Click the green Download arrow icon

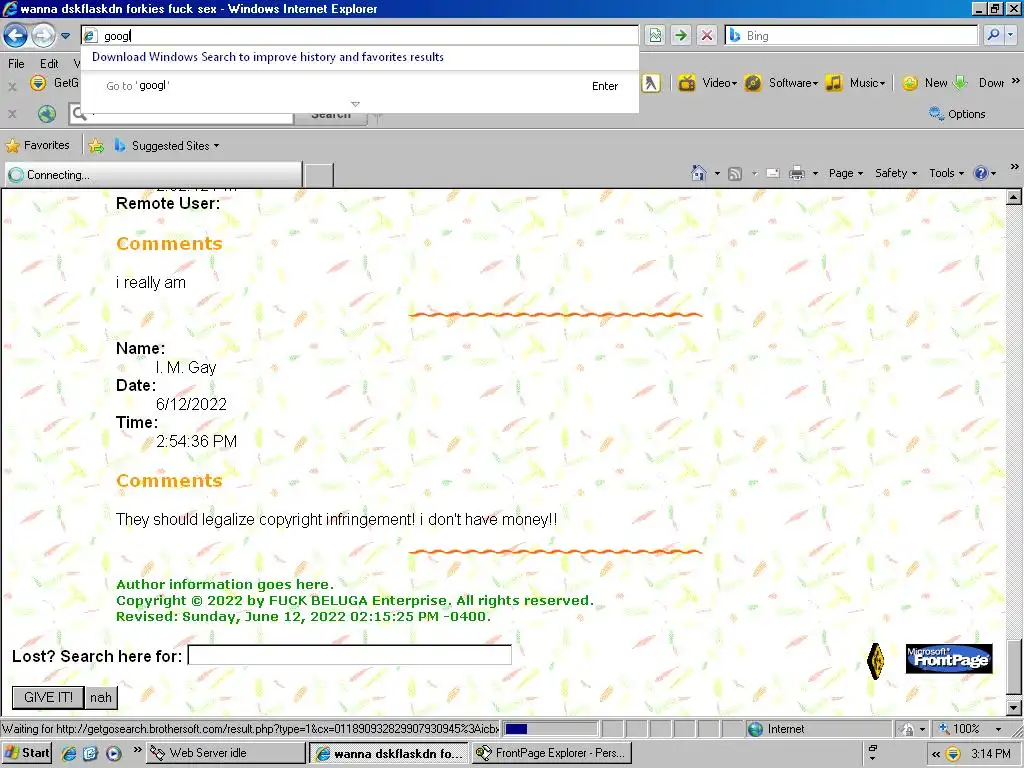[x=960, y=83]
